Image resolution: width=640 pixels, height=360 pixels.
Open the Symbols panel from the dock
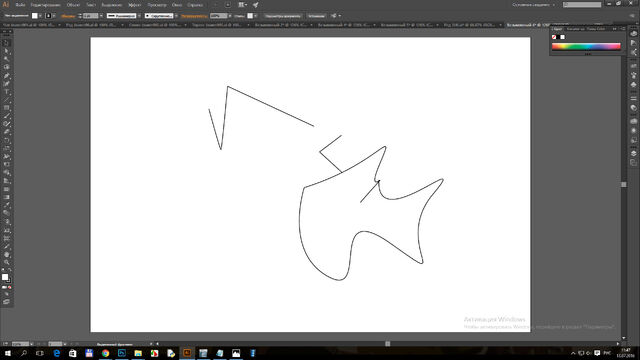tap(633, 85)
